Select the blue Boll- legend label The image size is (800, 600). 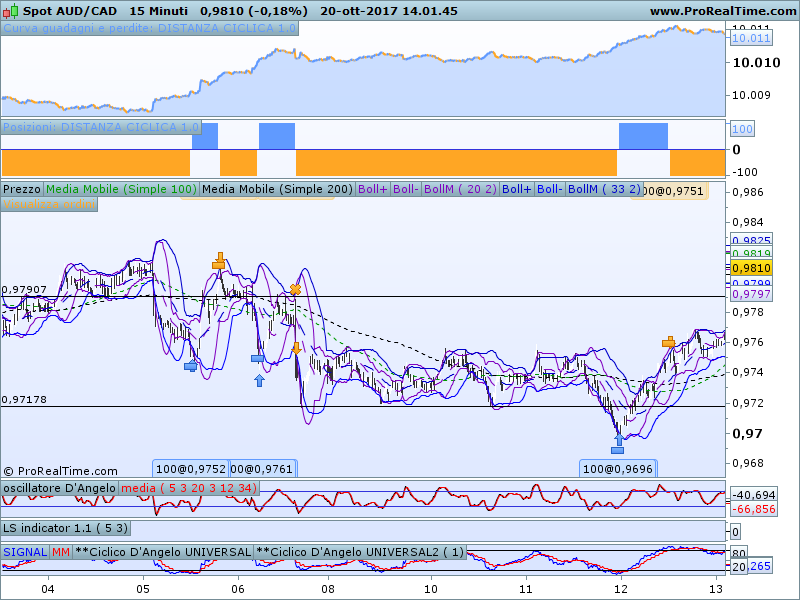(x=549, y=189)
